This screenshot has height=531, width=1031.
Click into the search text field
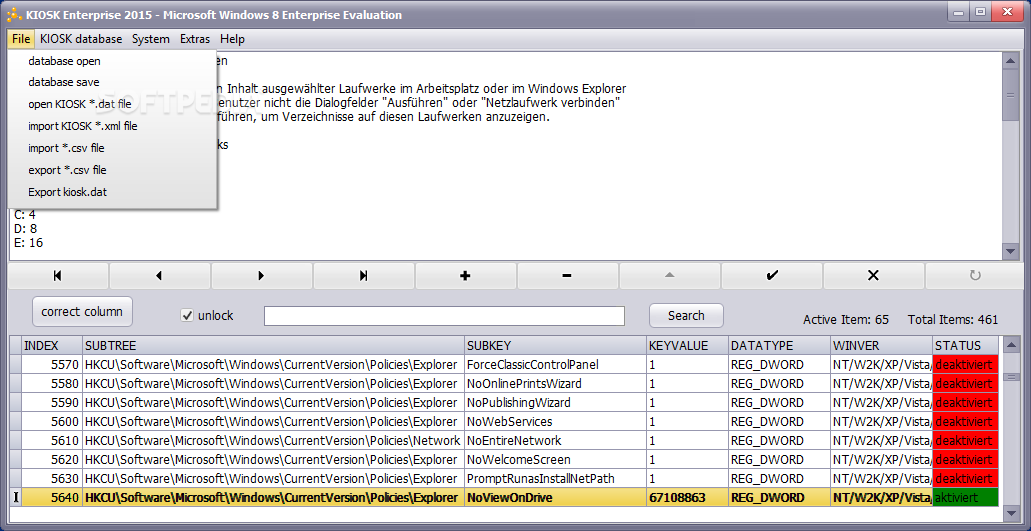(444, 315)
